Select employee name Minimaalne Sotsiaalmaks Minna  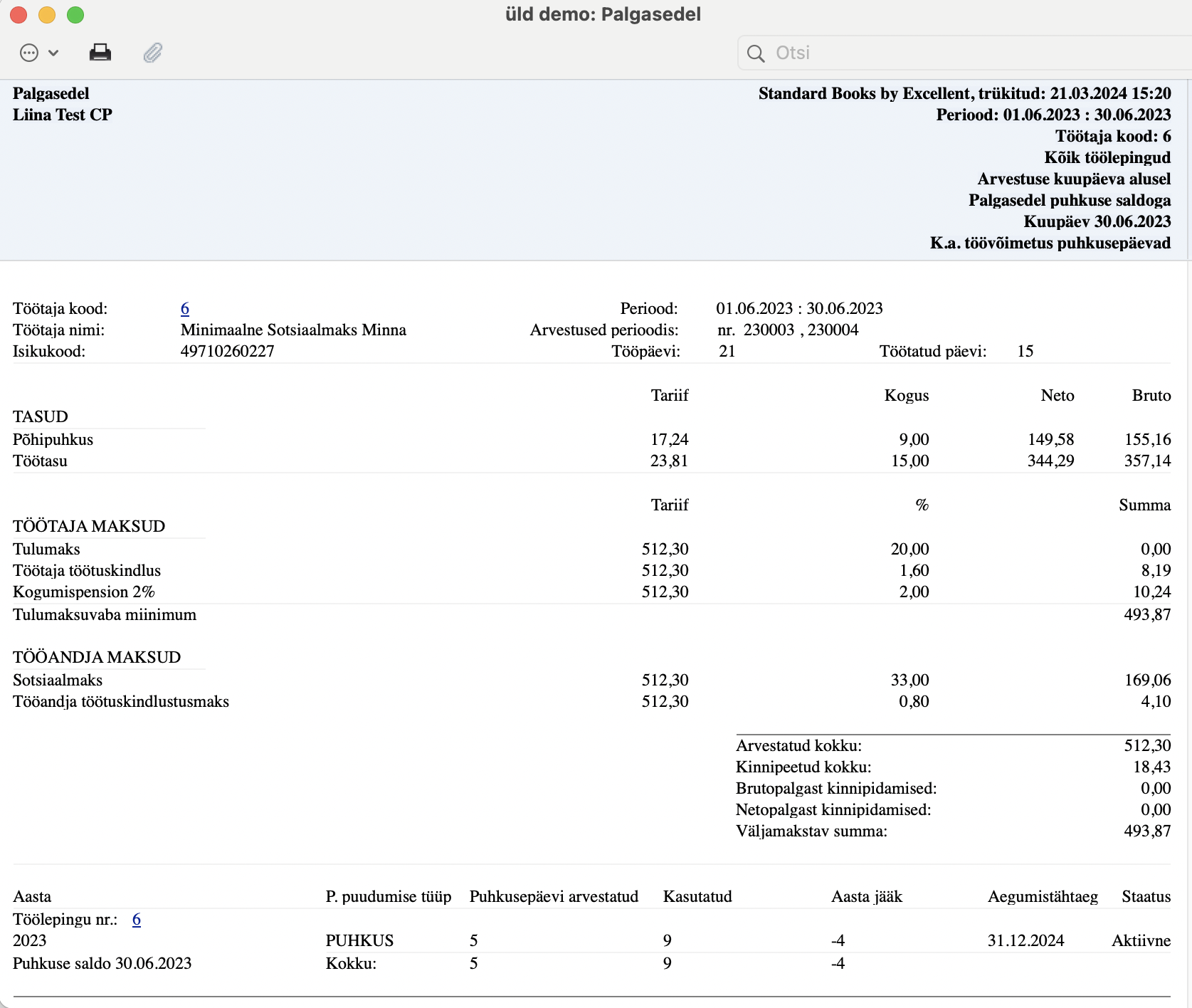[293, 330]
